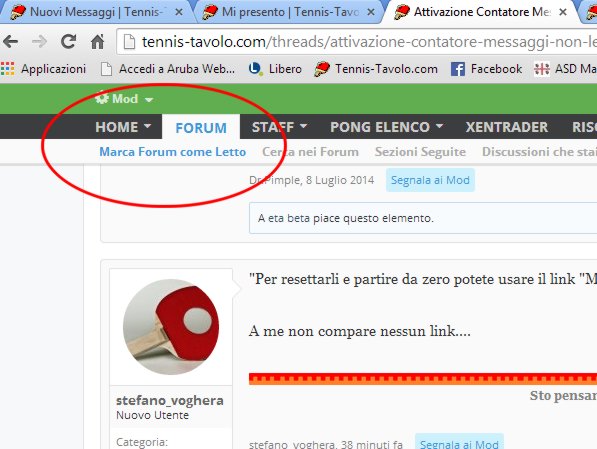Image resolution: width=597 pixels, height=449 pixels.
Task: Click stefano_voghera paddle avatar image
Action: 171,327
